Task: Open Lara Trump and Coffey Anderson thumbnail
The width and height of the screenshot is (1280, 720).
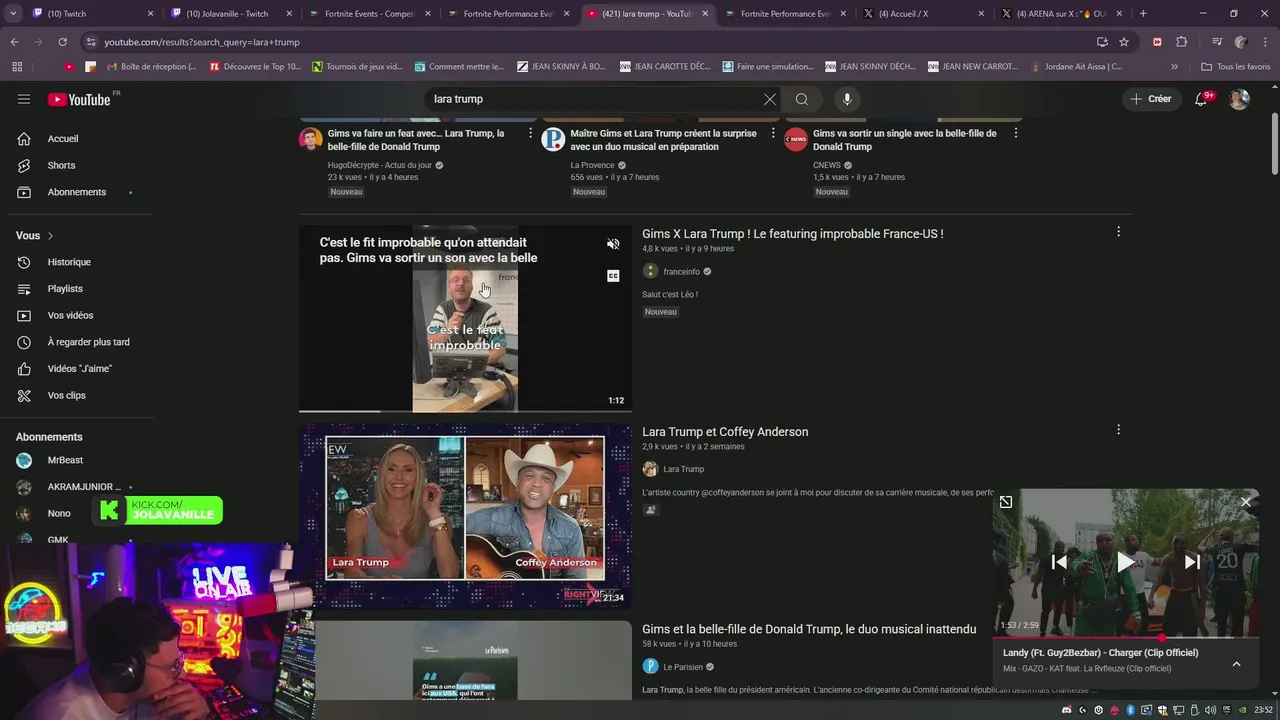Action: pyautogui.click(x=465, y=516)
